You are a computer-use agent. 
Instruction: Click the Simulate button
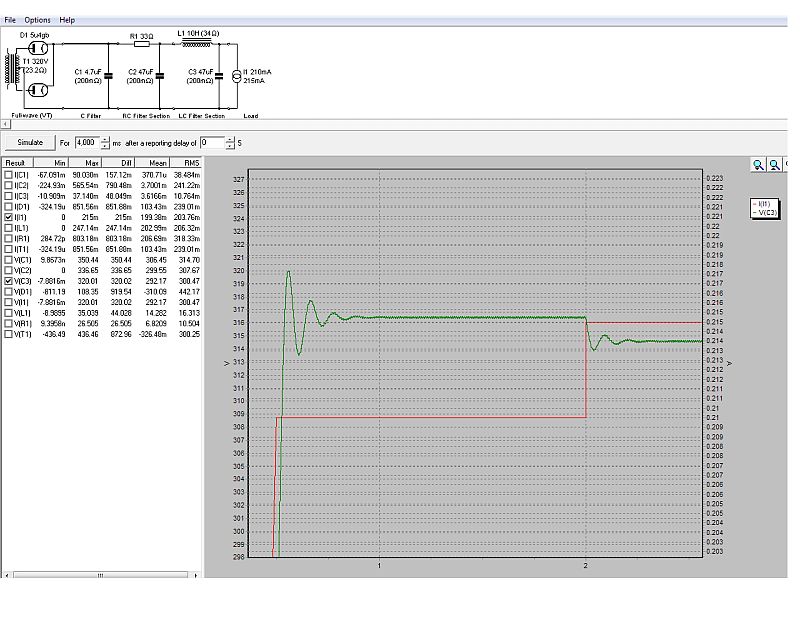point(30,142)
